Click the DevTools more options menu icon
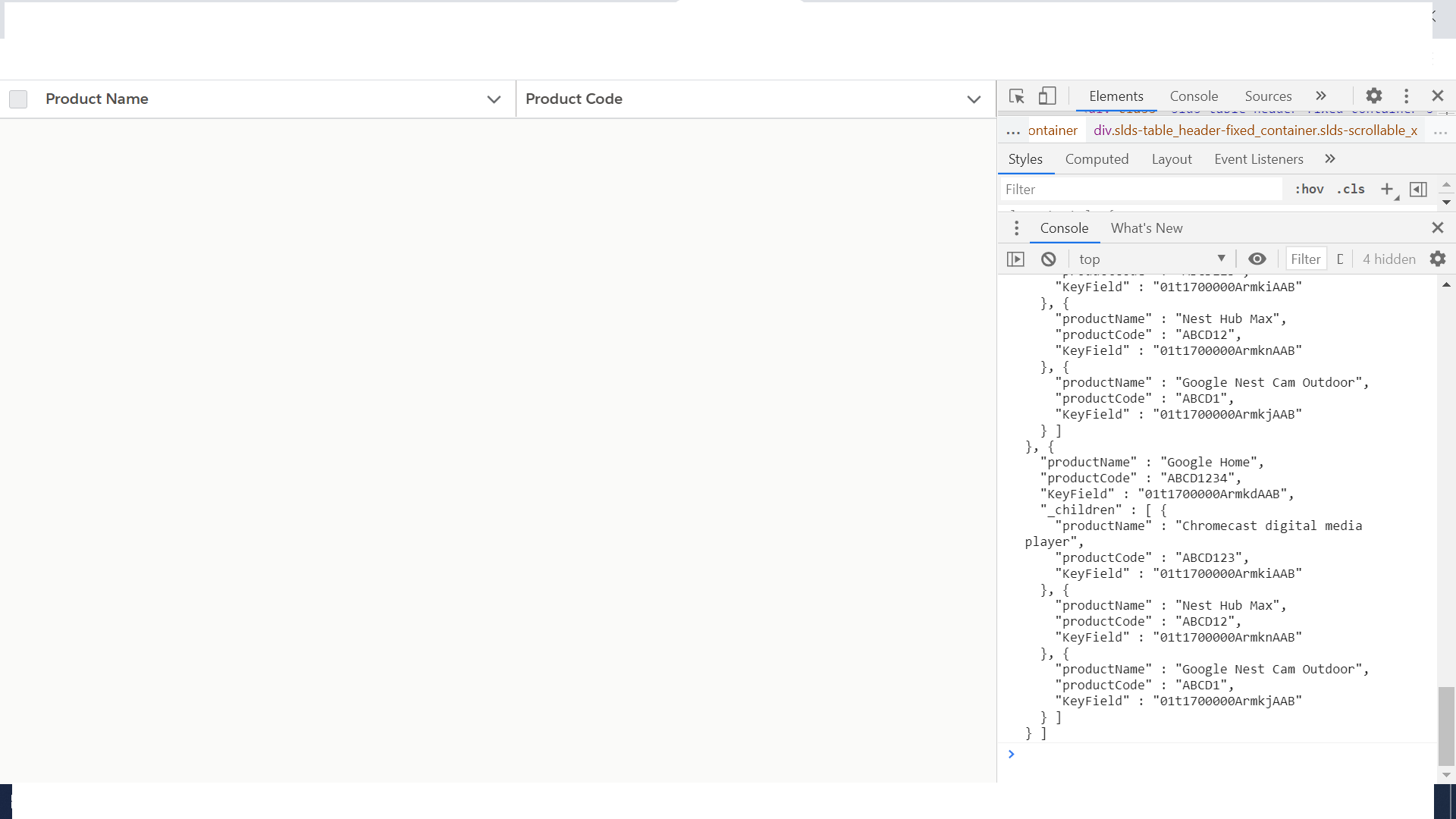This screenshot has width=1456, height=819. coord(1406,96)
